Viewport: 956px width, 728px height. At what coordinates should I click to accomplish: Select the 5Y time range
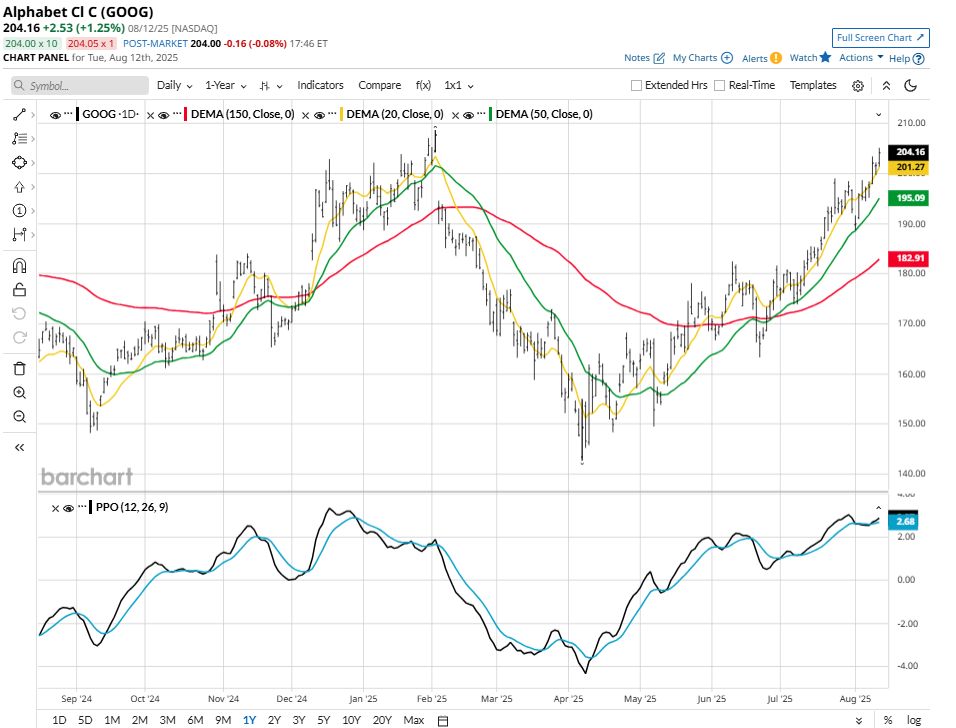coord(323,720)
